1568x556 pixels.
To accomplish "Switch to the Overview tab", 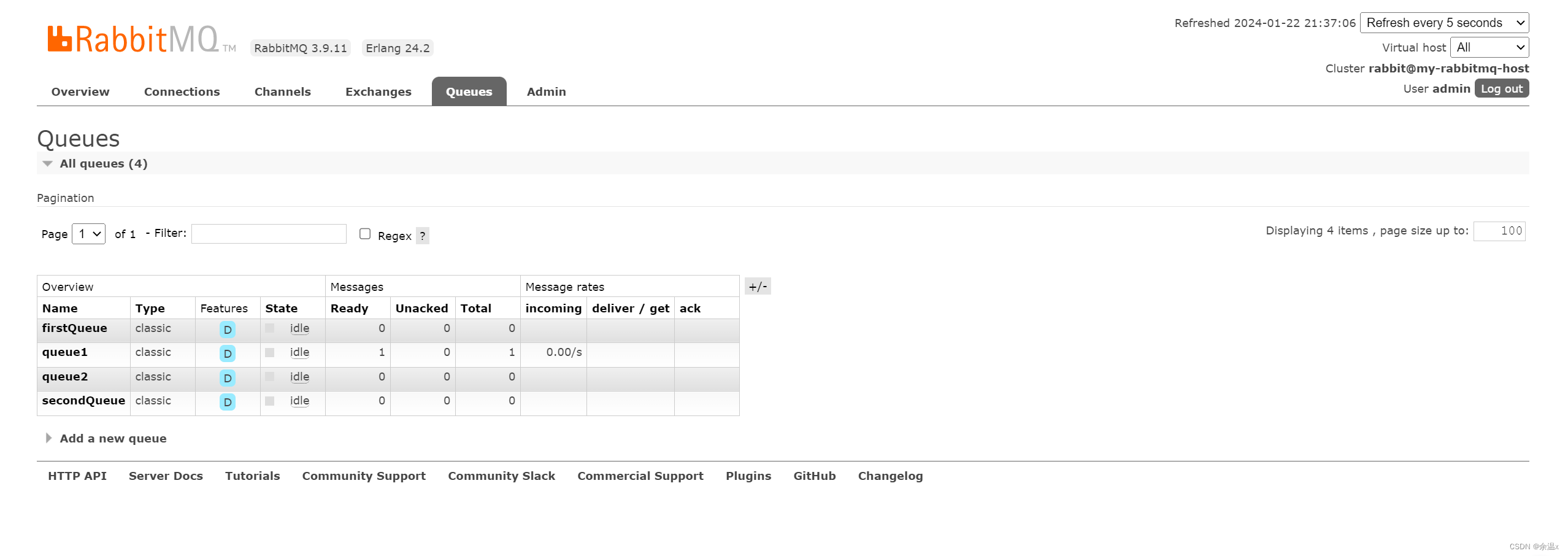I will pyautogui.click(x=80, y=91).
